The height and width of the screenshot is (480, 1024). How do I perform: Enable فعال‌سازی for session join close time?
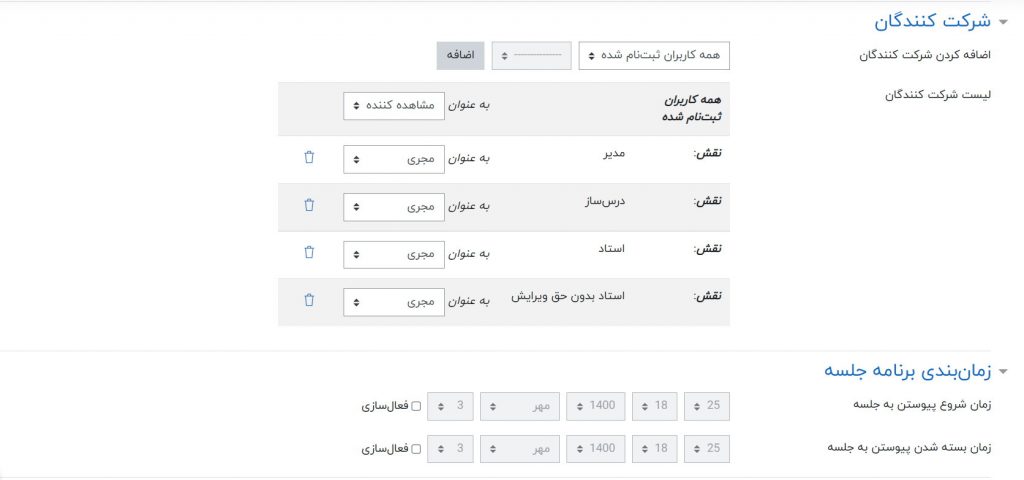pyautogui.click(x=417, y=449)
